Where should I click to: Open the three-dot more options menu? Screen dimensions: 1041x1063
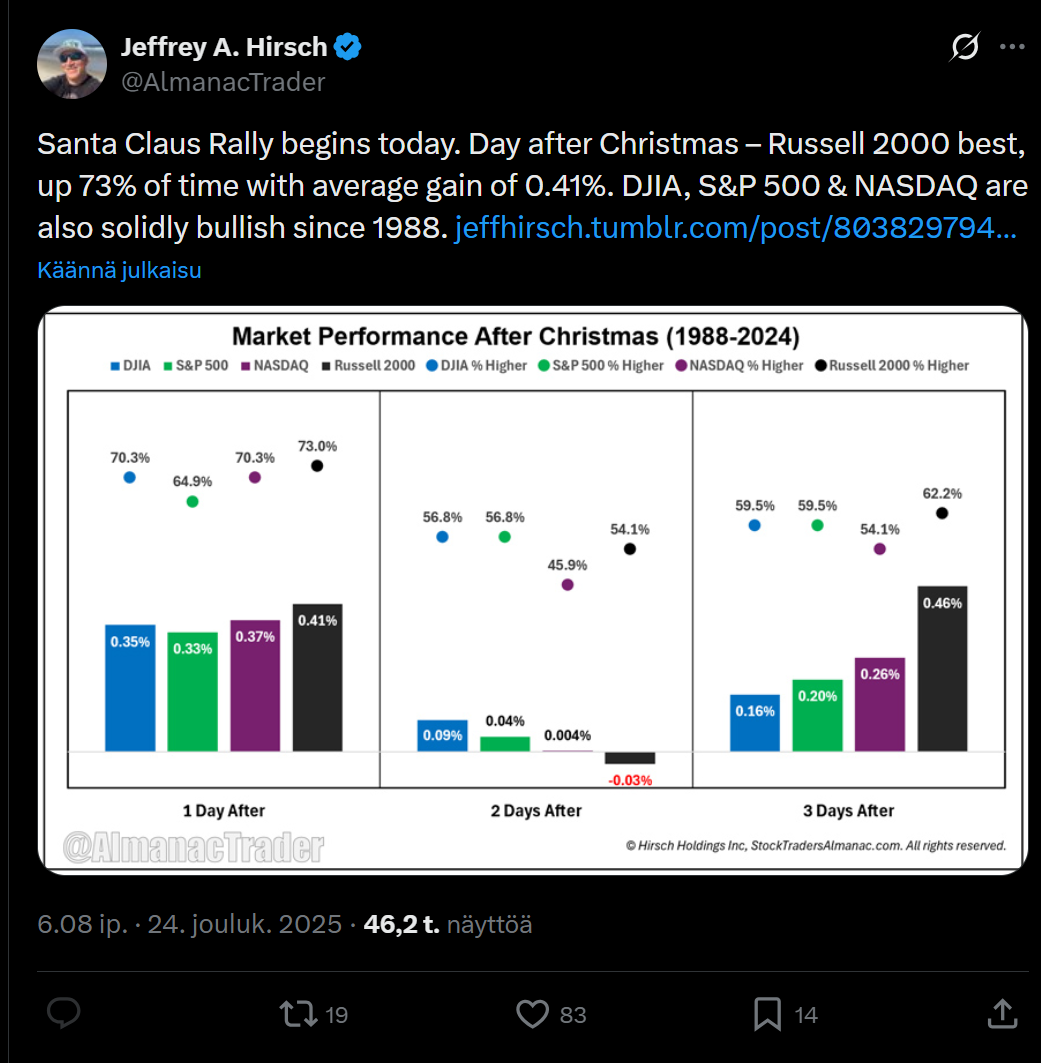[x=1012, y=46]
